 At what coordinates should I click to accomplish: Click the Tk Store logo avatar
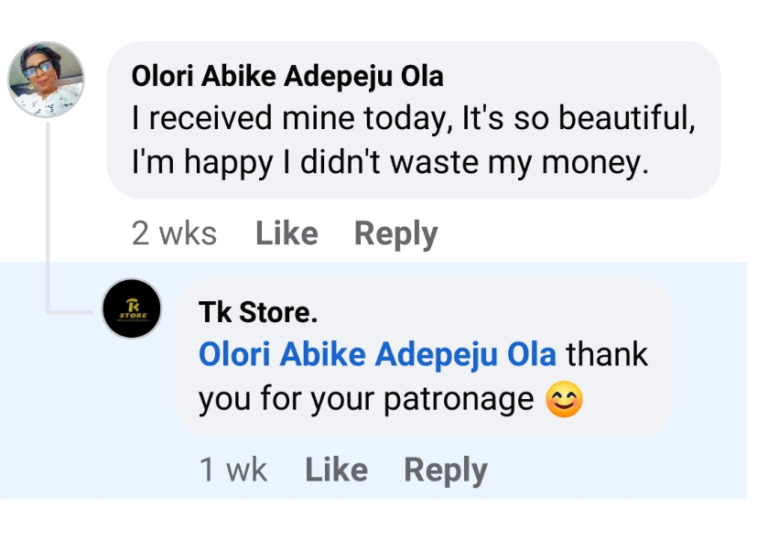point(132,309)
